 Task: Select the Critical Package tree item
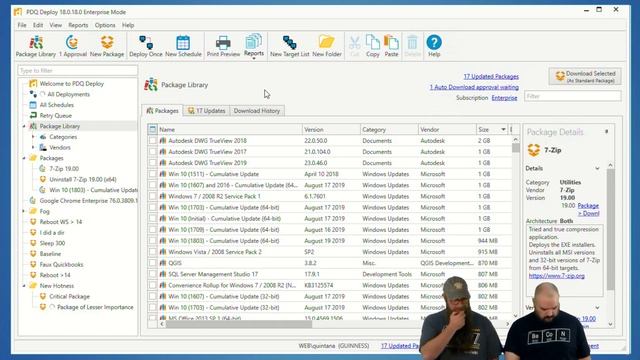click(69, 296)
